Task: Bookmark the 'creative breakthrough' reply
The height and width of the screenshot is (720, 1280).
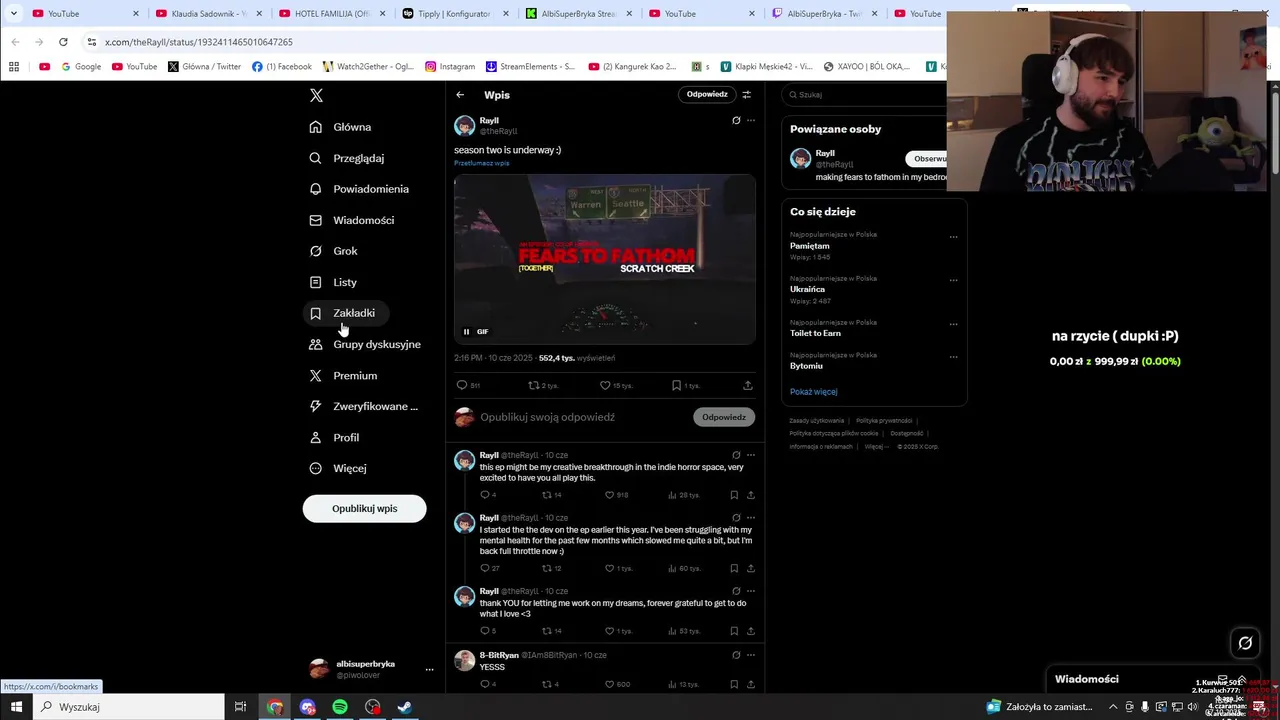Action: click(x=734, y=495)
